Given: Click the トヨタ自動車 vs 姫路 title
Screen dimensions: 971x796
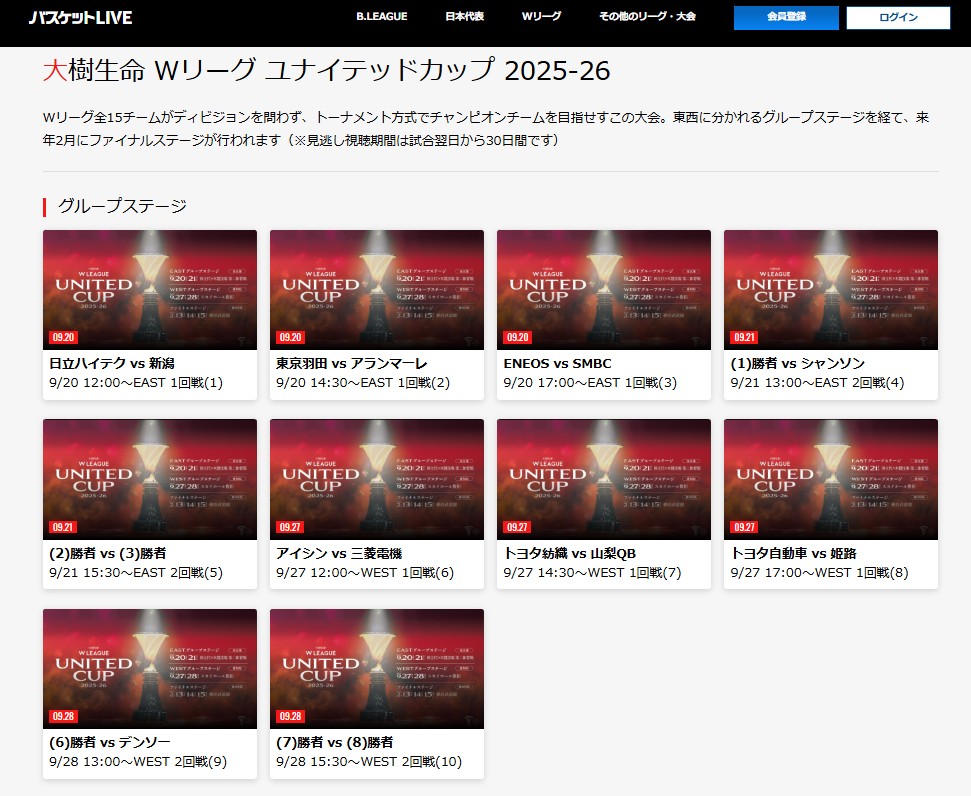Looking at the screenshot, I should click(x=794, y=553).
